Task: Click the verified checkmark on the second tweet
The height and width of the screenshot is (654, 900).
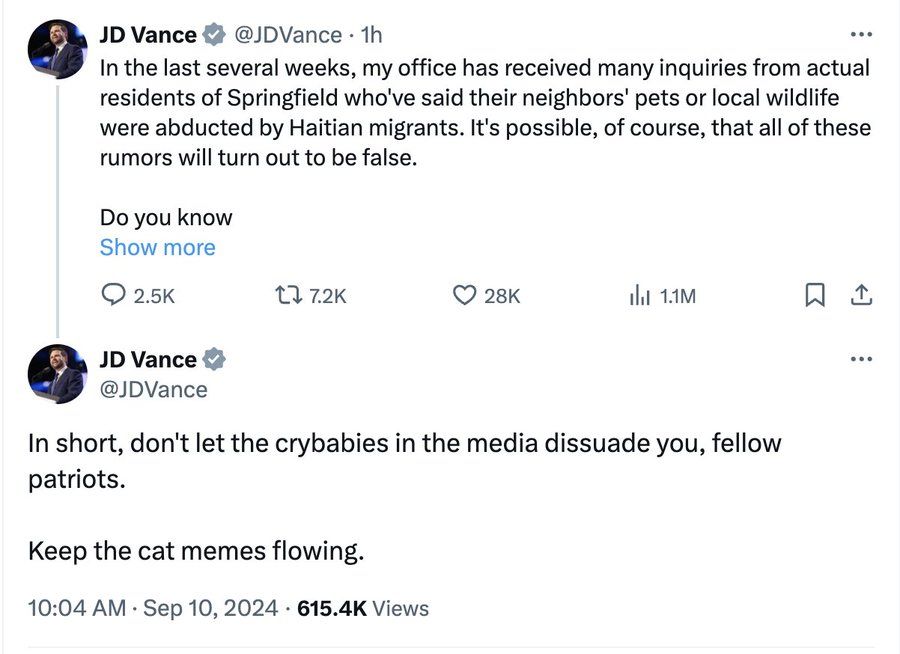Action: 215,358
